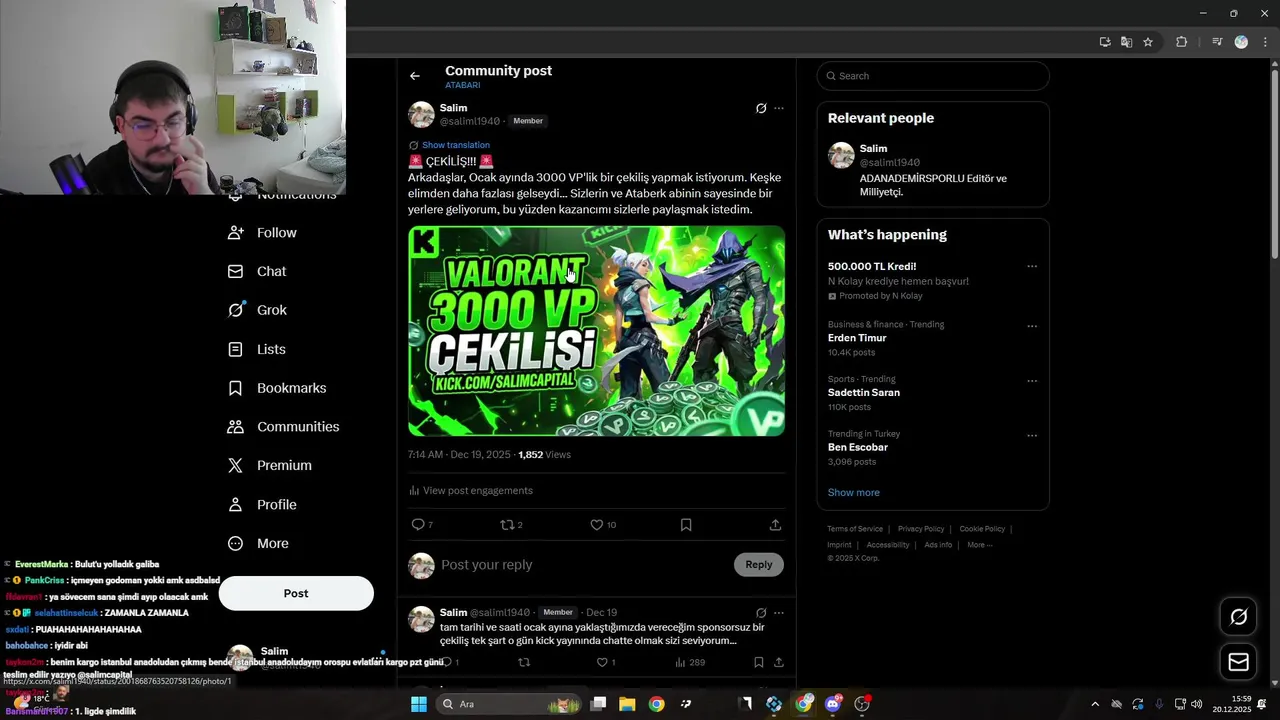The width and height of the screenshot is (1280, 720).
Task: Open the three-dot menu next to Ben Escobar
Action: pyautogui.click(x=1032, y=436)
